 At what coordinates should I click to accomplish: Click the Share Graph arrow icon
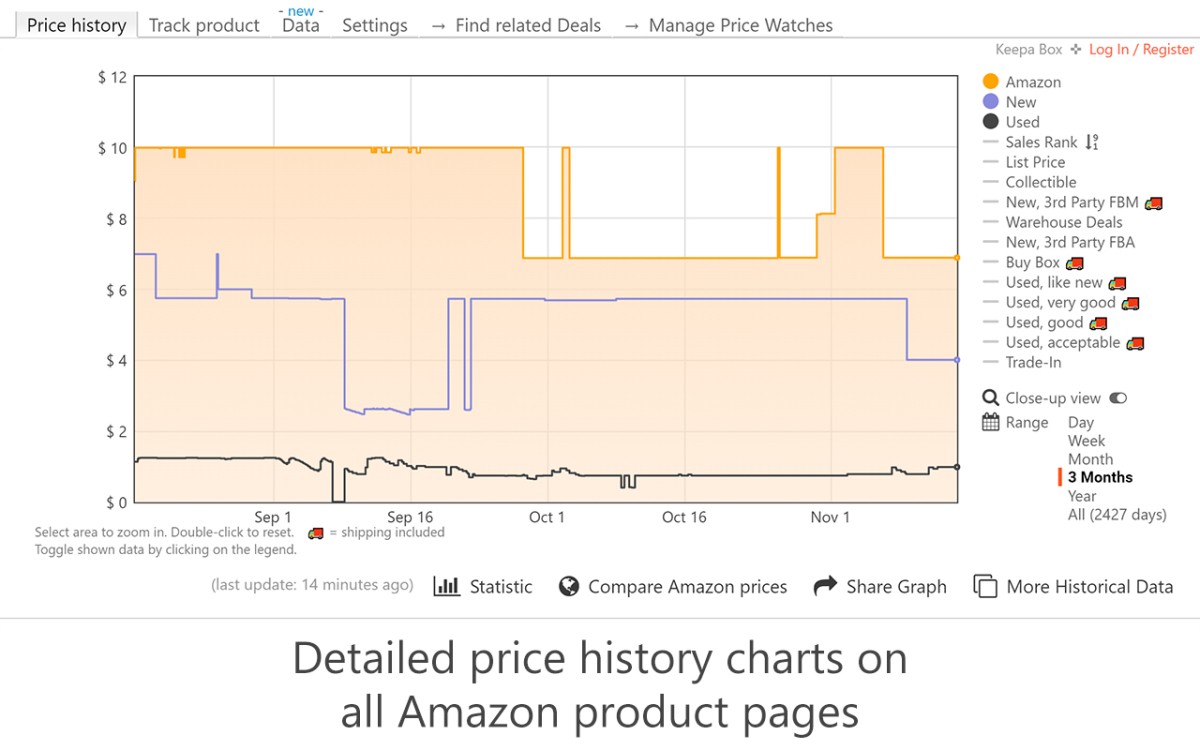click(825, 586)
